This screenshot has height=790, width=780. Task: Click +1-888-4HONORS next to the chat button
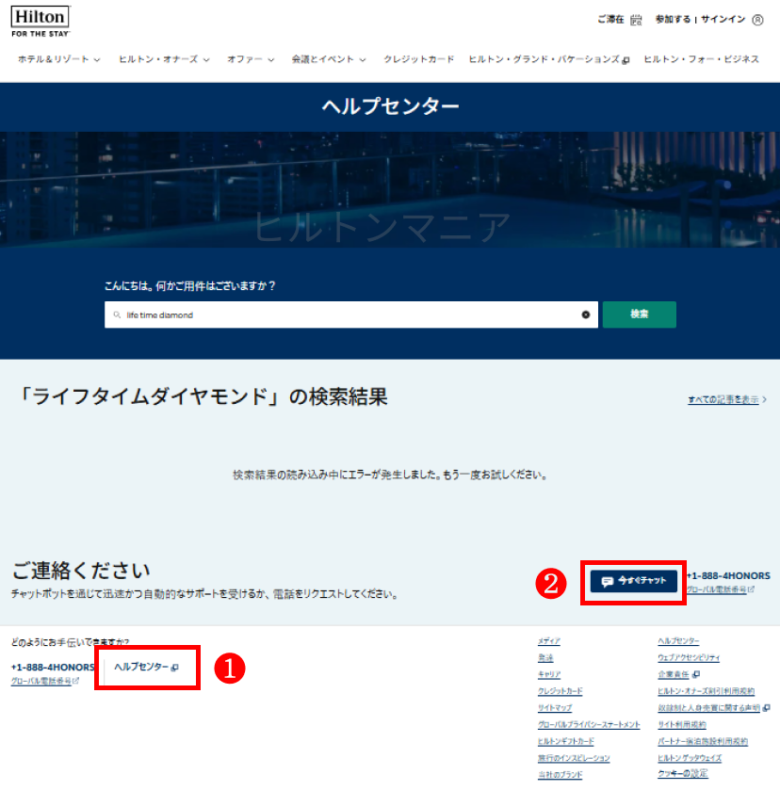(729, 576)
